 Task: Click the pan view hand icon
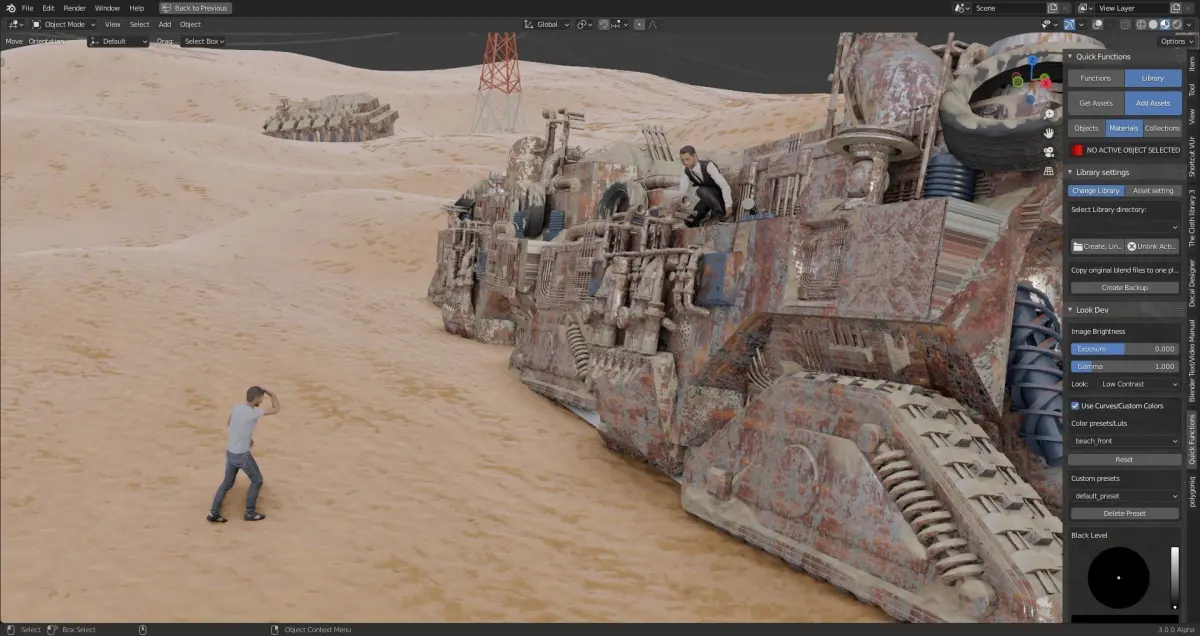(1049, 133)
